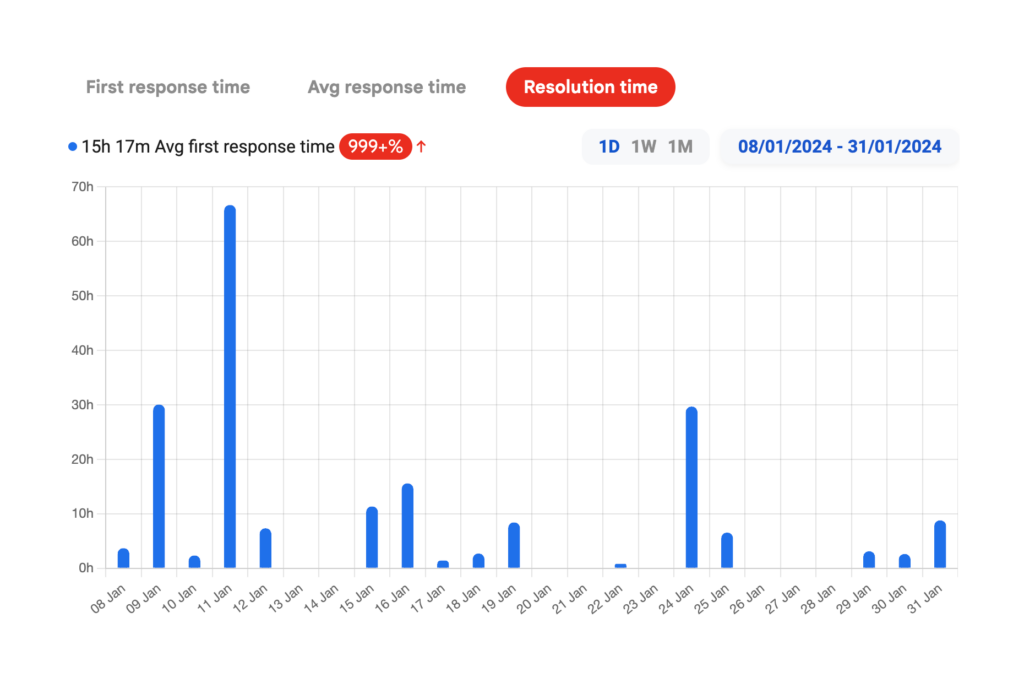This screenshot has width=1024, height=683.
Task: Click the 0h y-axis label
Action: 86,568
